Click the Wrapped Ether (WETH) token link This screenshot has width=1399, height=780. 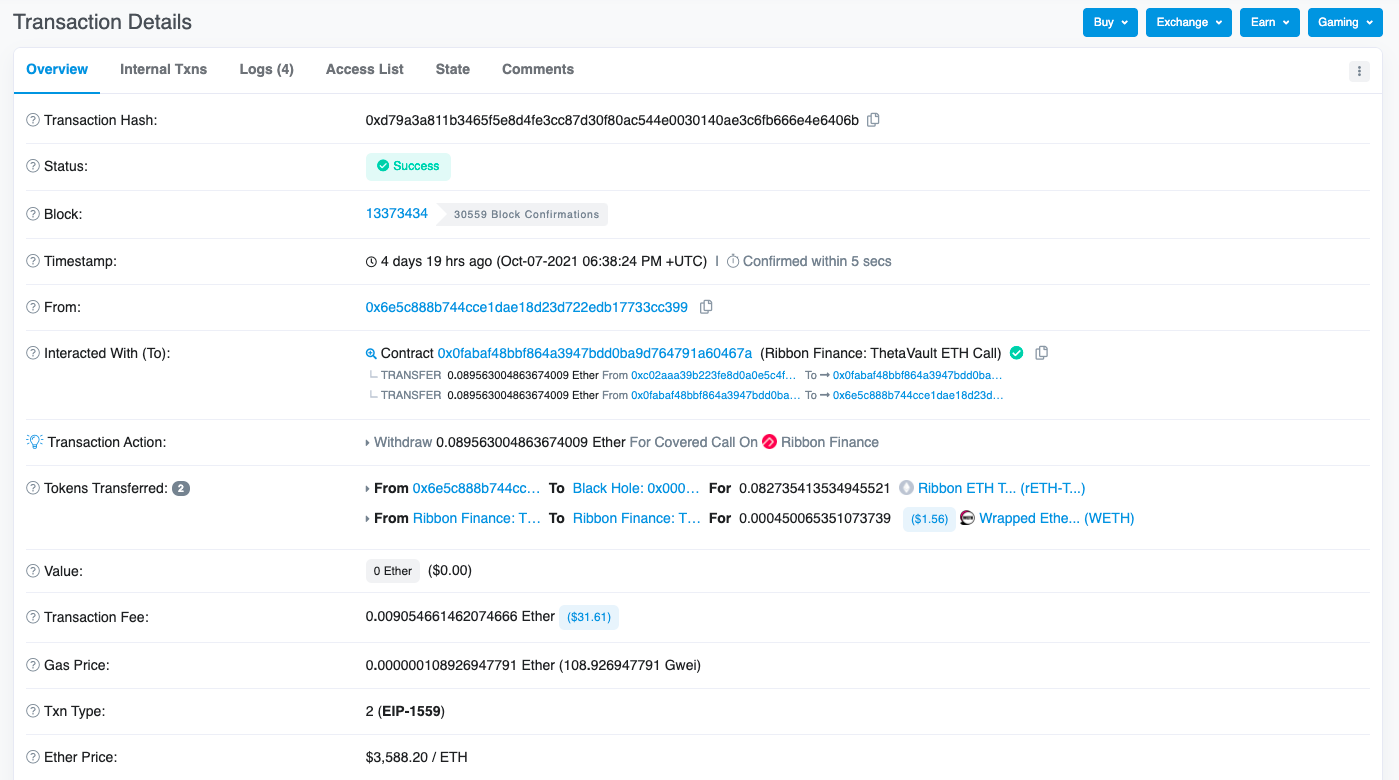click(x=1056, y=518)
